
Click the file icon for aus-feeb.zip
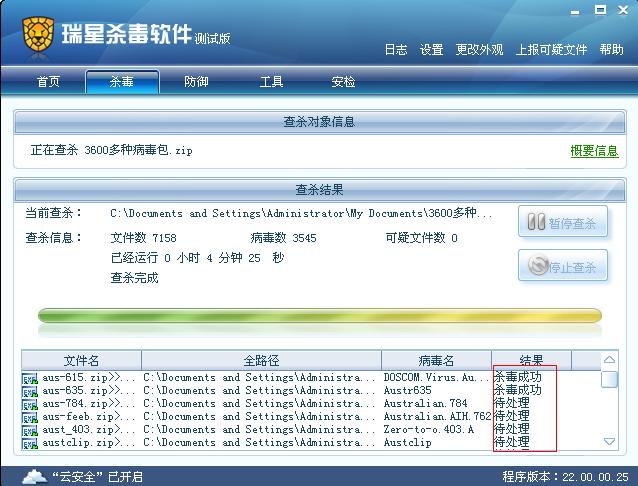click(30, 418)
